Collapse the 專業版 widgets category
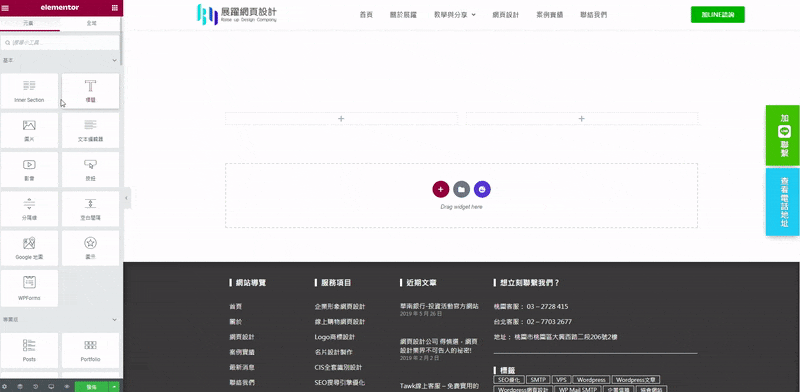This screenshot has width=800, height=392. coord(114,320)
